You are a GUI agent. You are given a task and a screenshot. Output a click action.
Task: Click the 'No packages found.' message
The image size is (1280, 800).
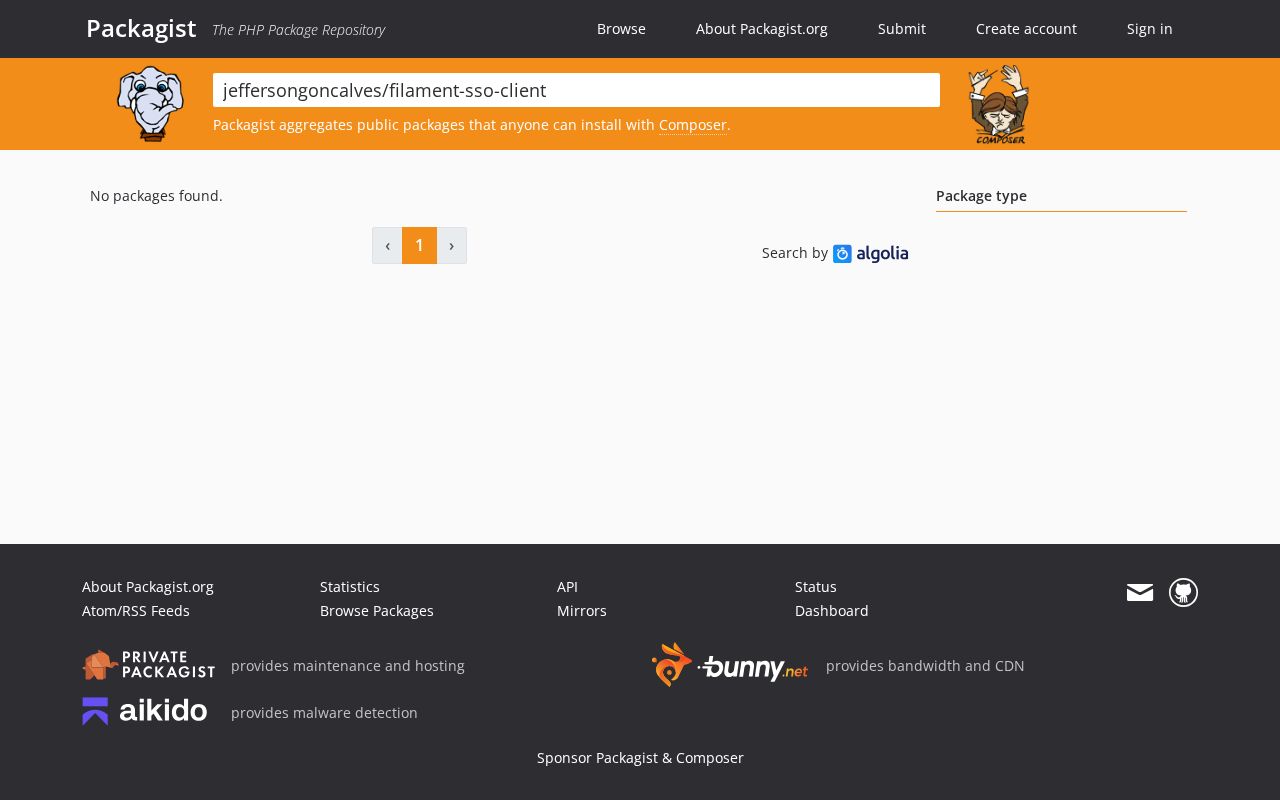tap(156, 196)
